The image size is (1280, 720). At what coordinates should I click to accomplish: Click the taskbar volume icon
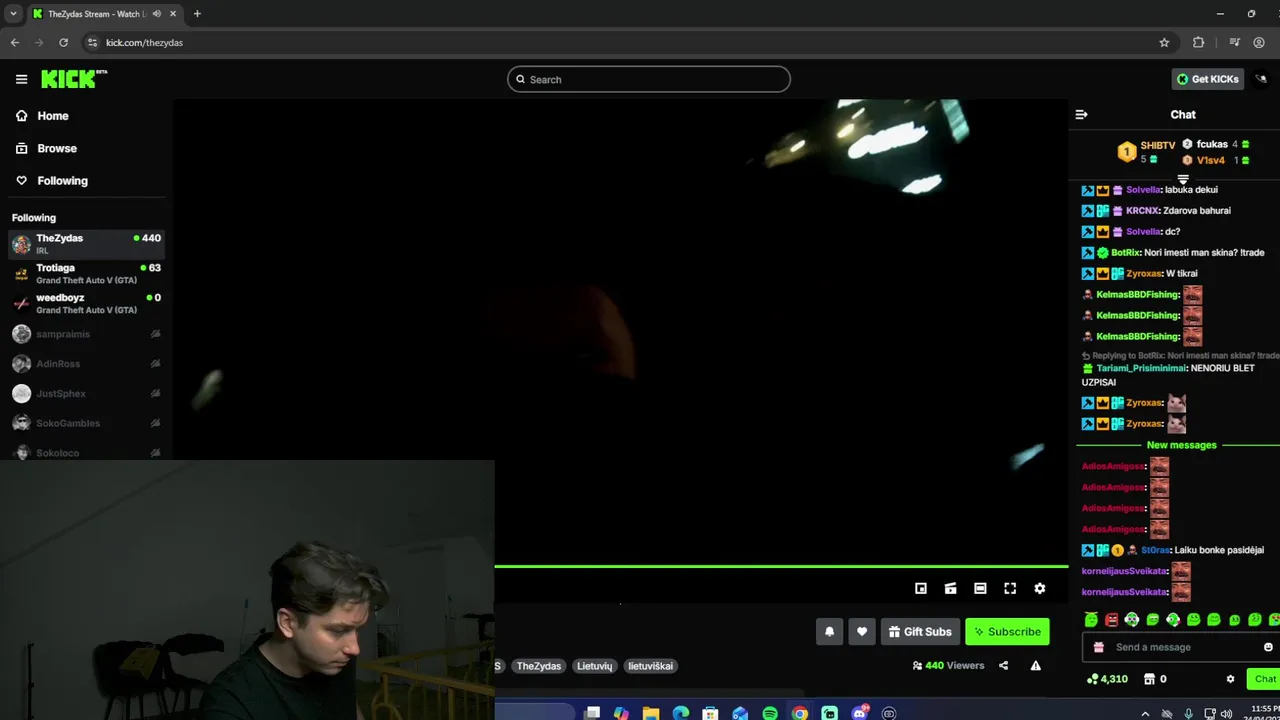[x=1227, y=713]
